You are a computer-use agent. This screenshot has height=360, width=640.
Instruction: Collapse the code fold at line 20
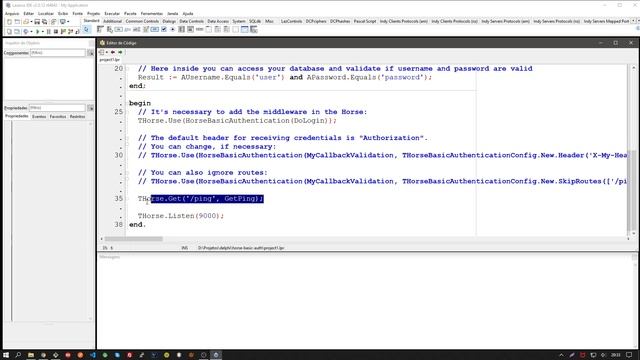pyautogui.click(x=127, y=69)
